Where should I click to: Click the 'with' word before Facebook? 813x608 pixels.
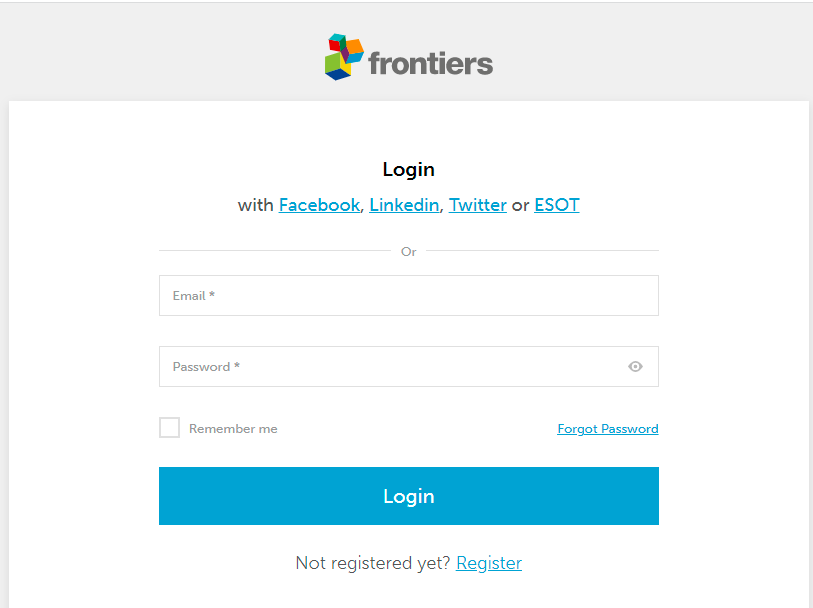[x=255, y=205]
